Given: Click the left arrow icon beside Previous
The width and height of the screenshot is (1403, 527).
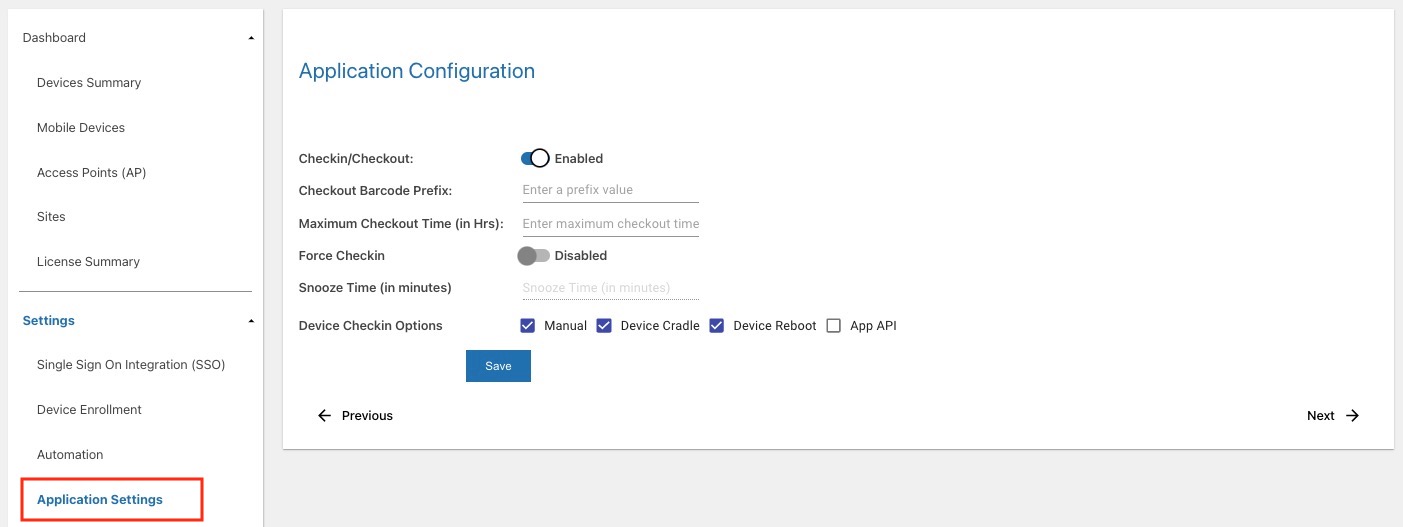Looking at the screenshot, I should click(324, 416).
